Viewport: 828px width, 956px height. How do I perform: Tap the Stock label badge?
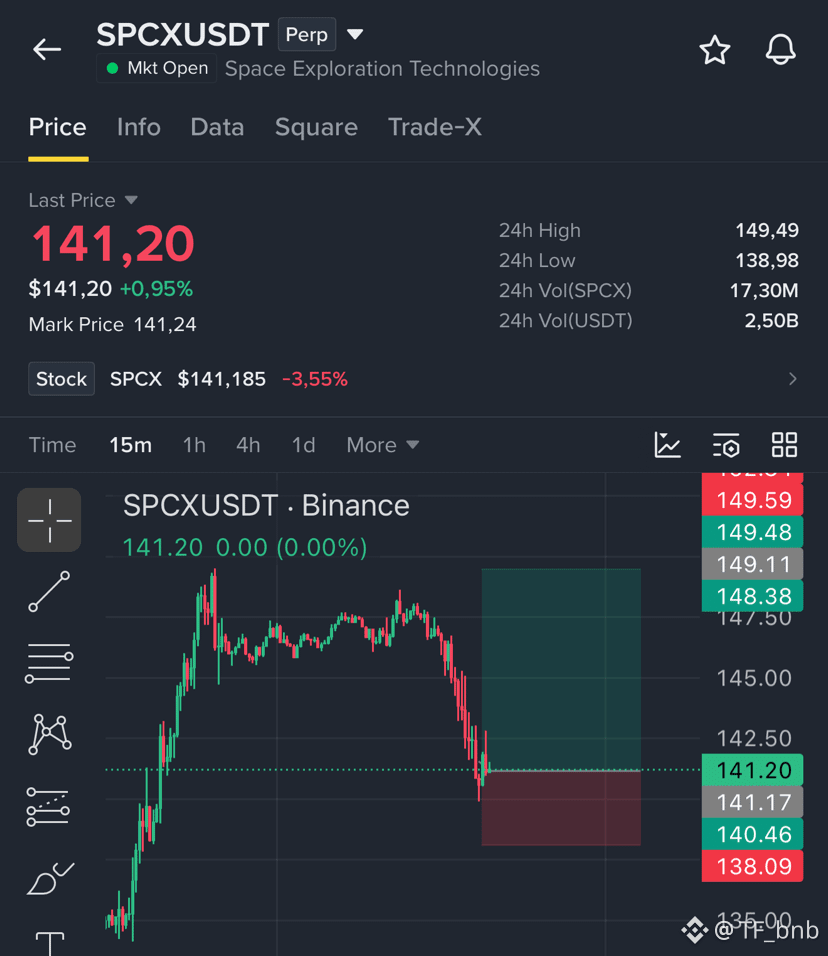pos(62,379)
